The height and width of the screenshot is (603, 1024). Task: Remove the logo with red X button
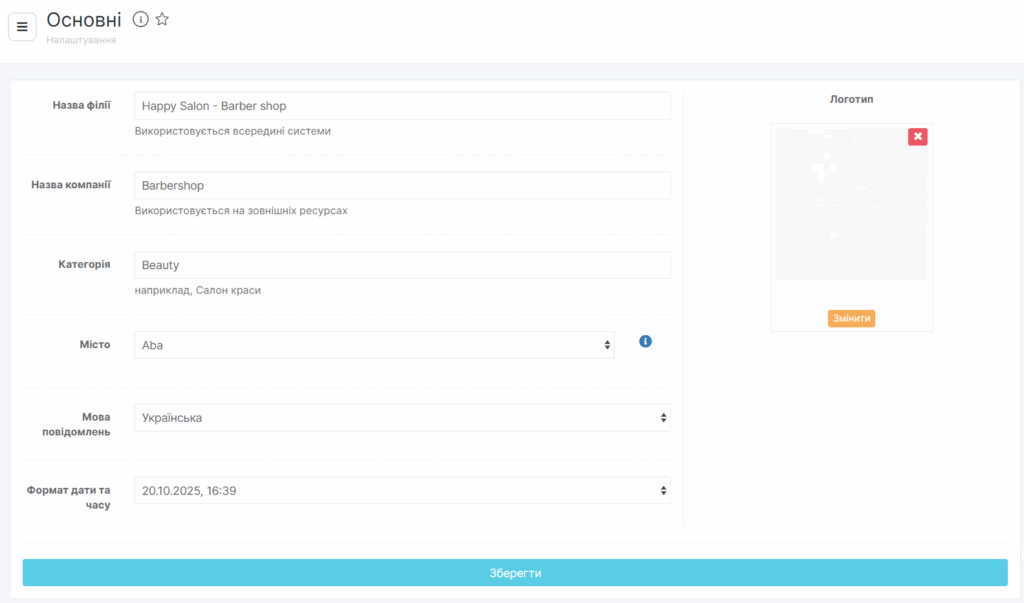tap(917, 136)
